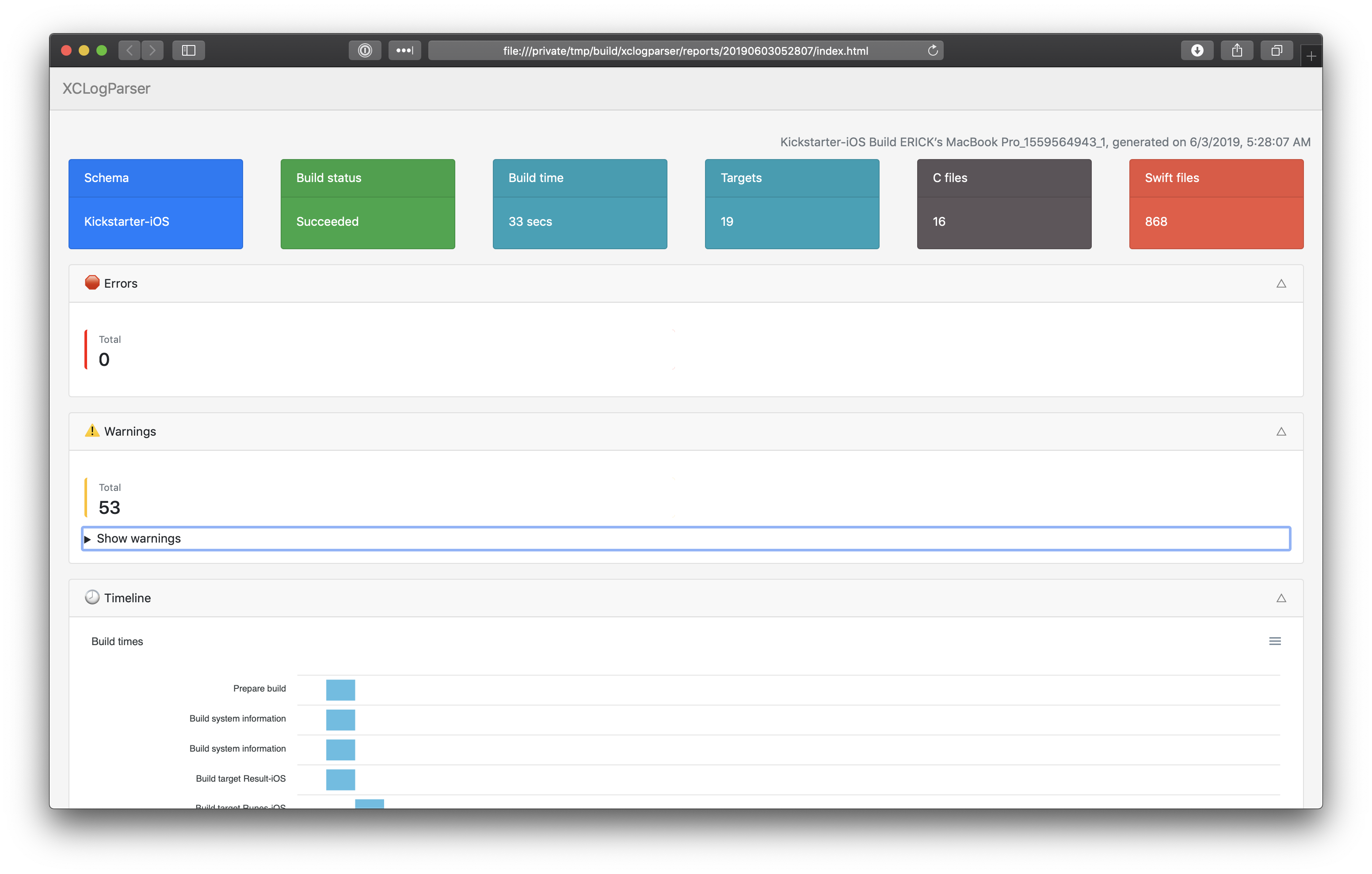Click the Timeline clock icon
This screenshot has width=1372, height=874.
click(x=91, y=597)
